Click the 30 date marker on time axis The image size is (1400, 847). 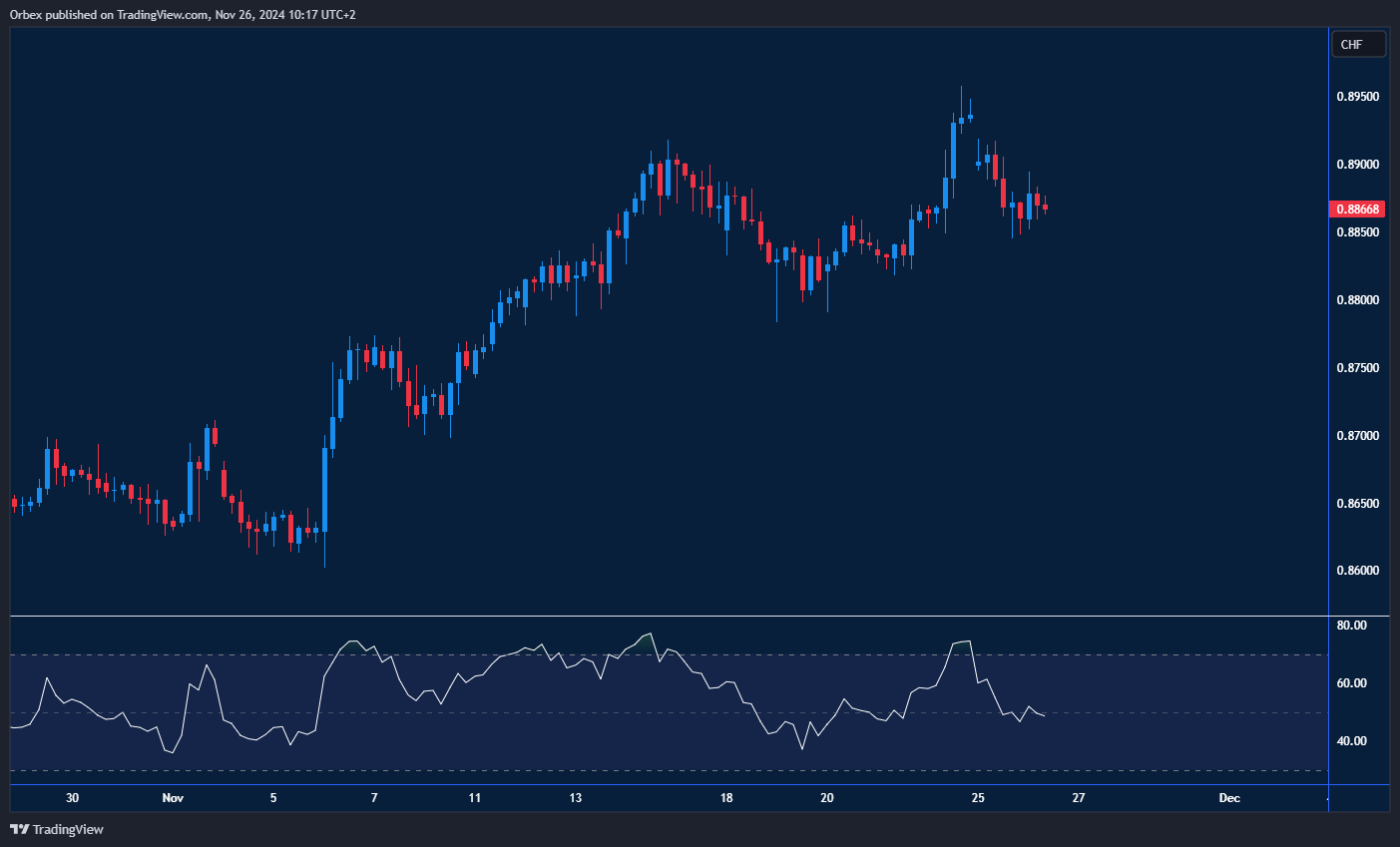coord(72,798)
